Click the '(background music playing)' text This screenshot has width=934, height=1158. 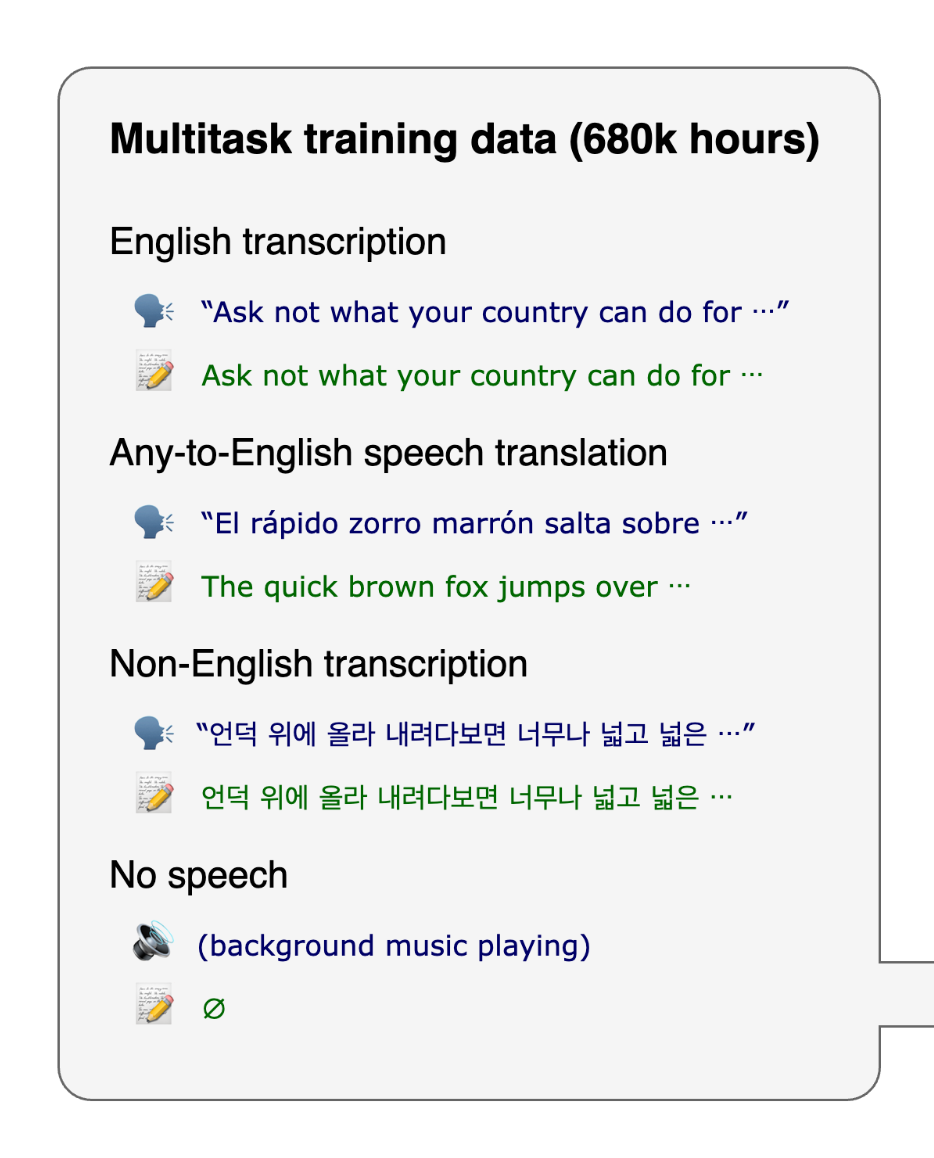point(394,946)
